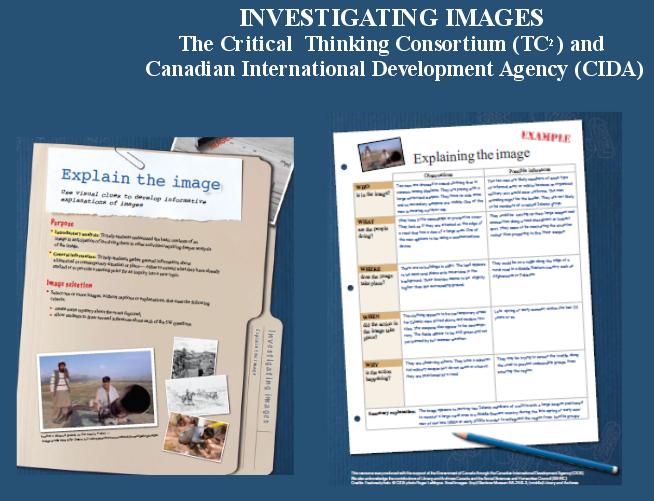
Task: Click the highlighted General information bullet
Action: point(133,264)
